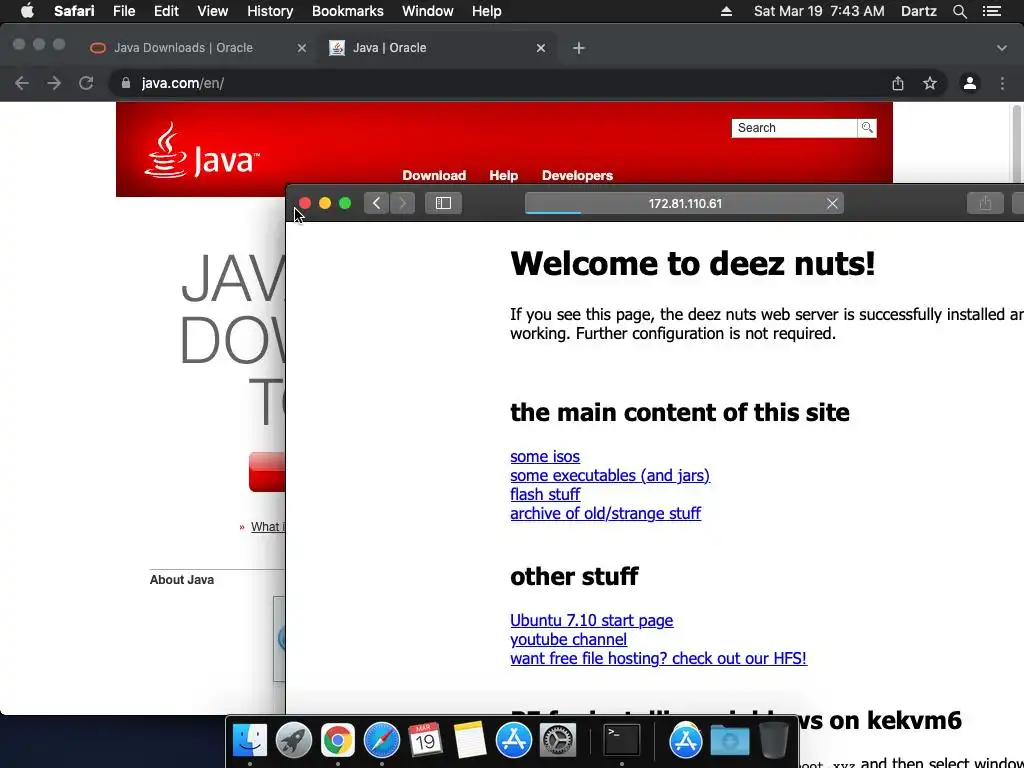The image size is (1024, 768).
Task: Open the Downloads folder in the Dock
Action: [x=729, y=741]
